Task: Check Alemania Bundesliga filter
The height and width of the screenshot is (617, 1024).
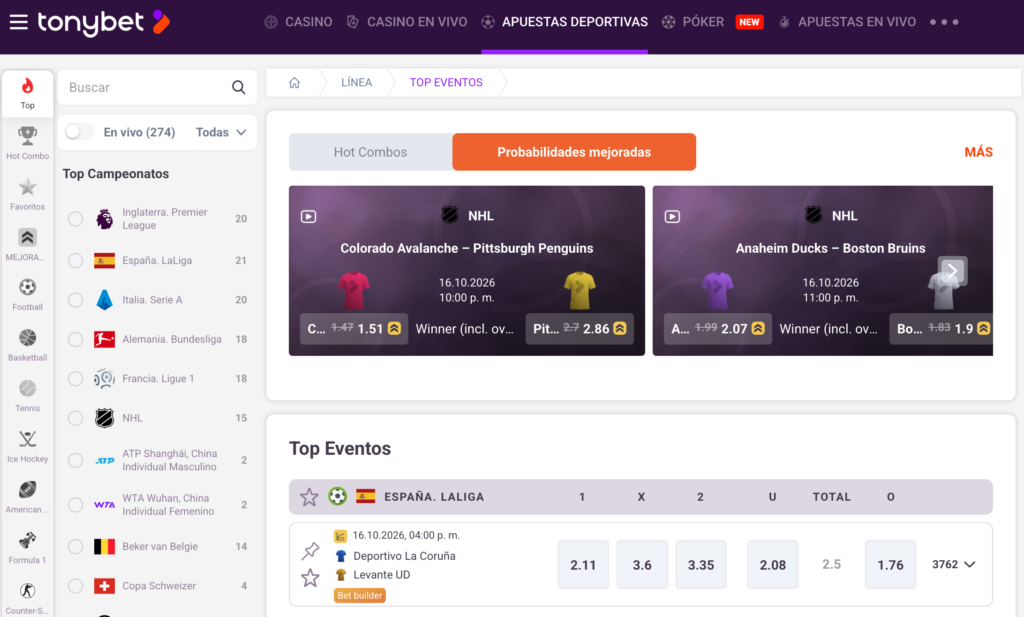Action: (76, 340)
